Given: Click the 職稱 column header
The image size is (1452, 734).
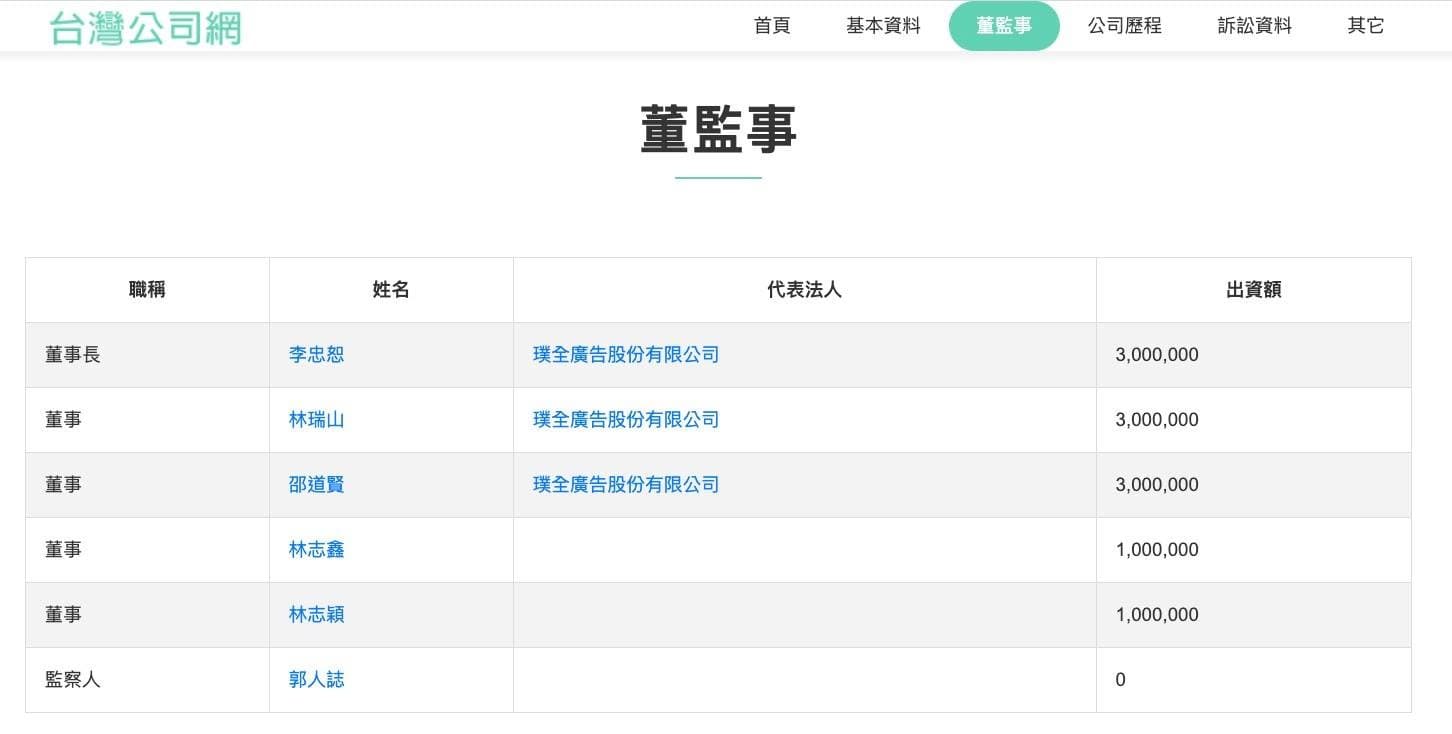Looking at the screenshot, I should pyautogui.click(x=147, y=290).
